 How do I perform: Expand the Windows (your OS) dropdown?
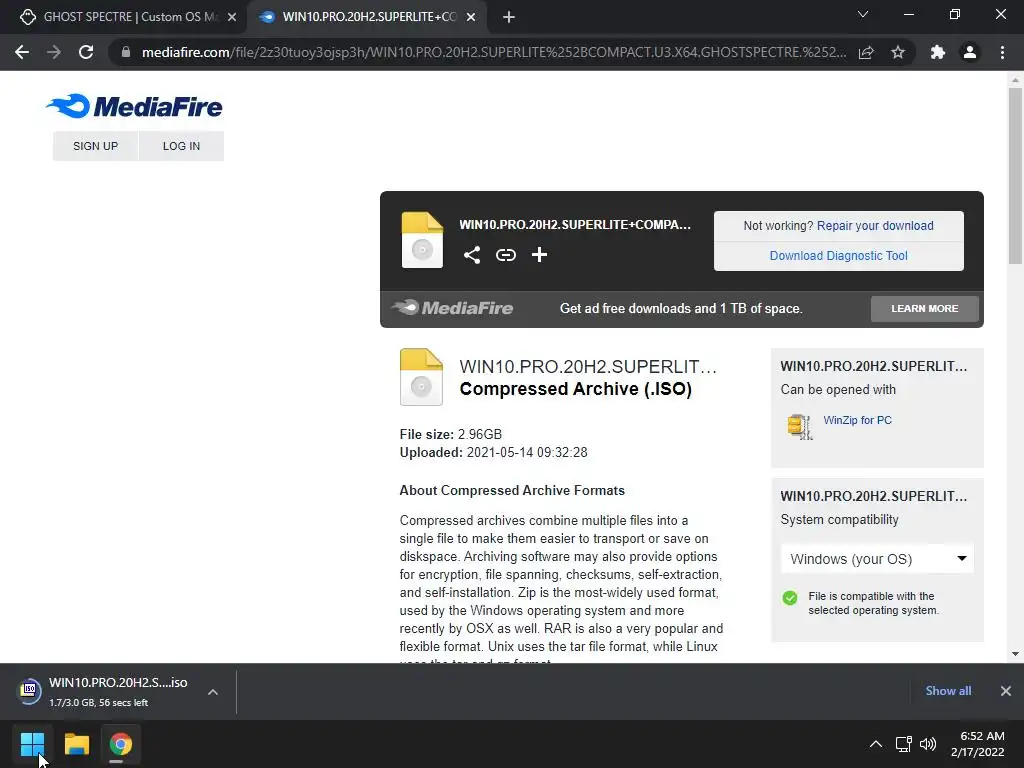pos(877,559)
